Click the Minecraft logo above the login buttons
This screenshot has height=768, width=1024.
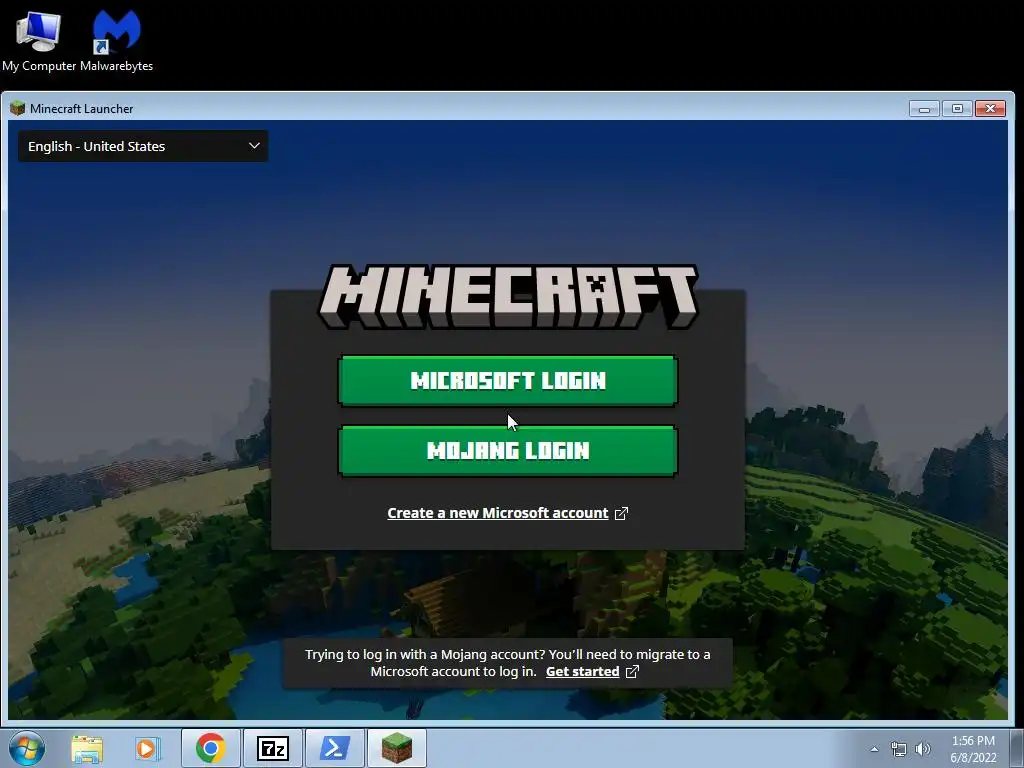[x=508, y=296]
